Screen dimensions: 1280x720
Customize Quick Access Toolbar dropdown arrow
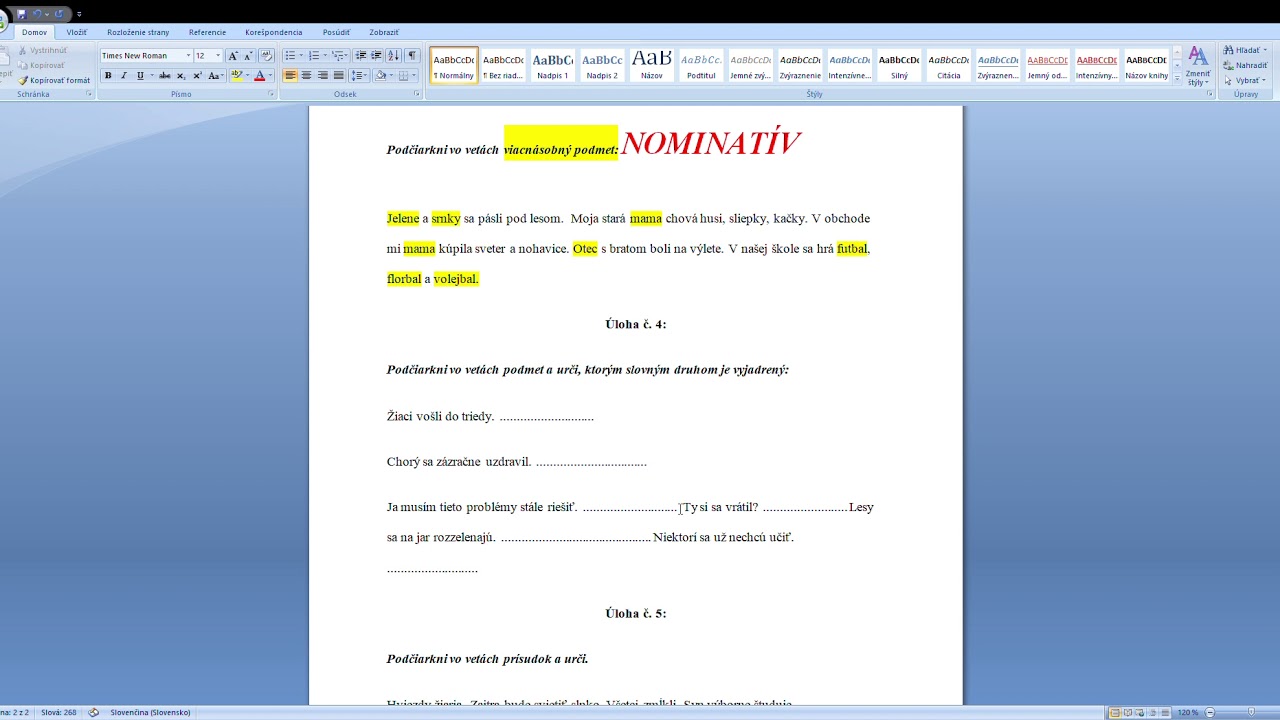[x=79, y=14]
